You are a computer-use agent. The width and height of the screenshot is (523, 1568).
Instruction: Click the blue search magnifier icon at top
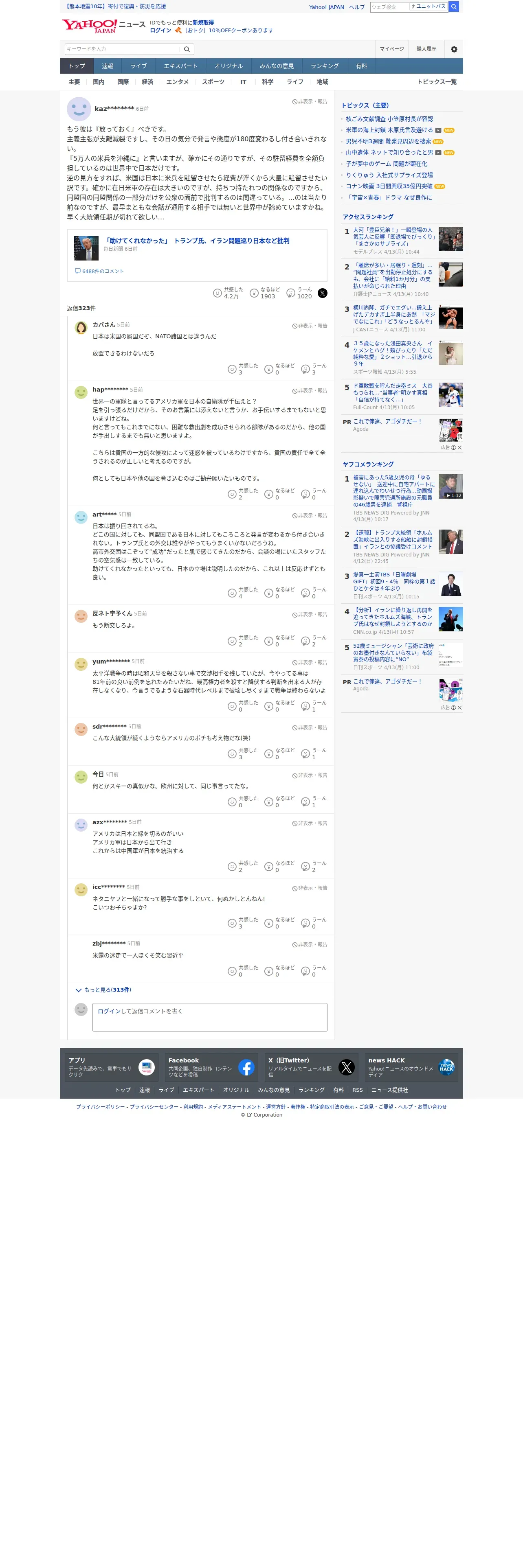pyautogui.click(x=454, y=7)
